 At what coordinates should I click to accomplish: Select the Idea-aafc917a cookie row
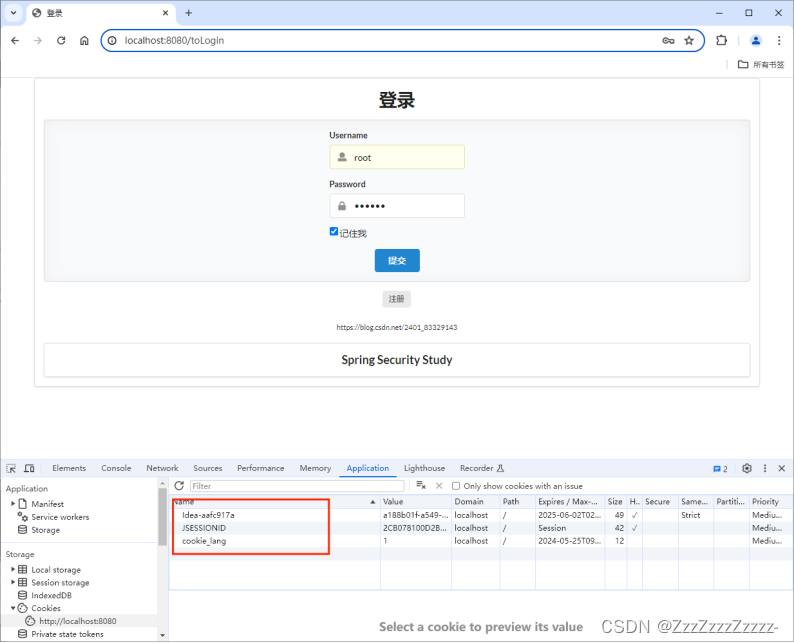pyautogui.click(x=481, y=515)
